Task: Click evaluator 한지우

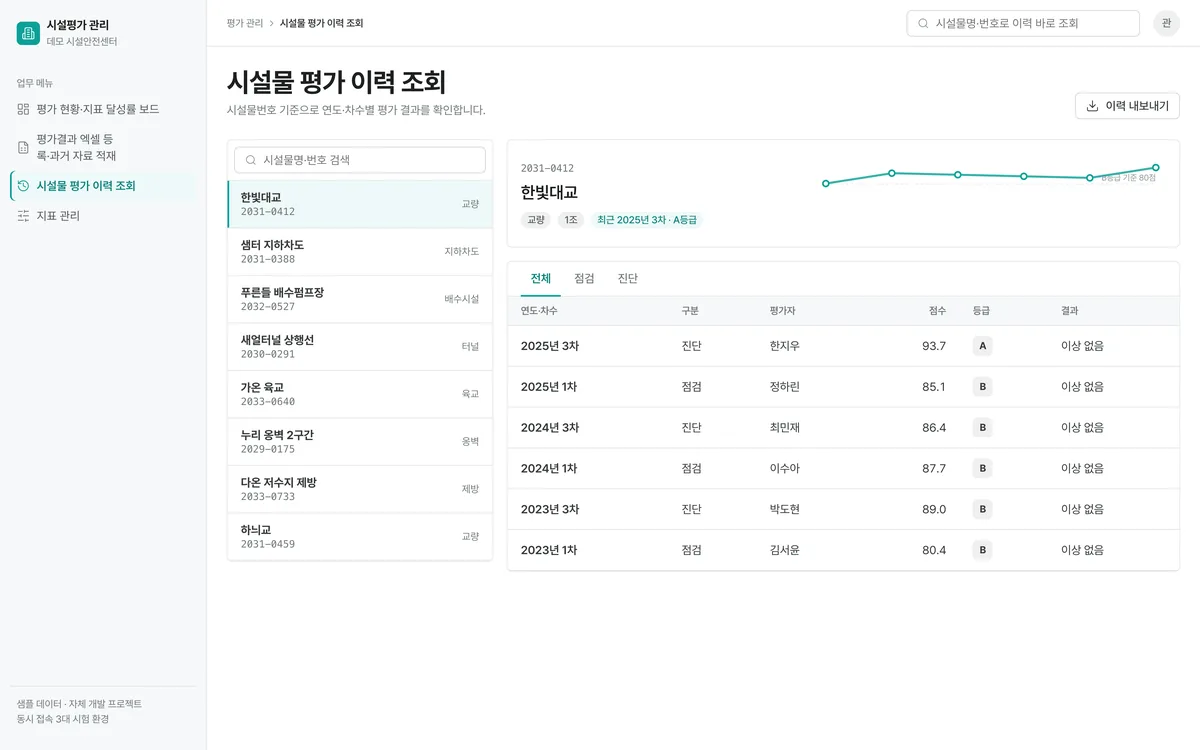Action: coord(784,346)
